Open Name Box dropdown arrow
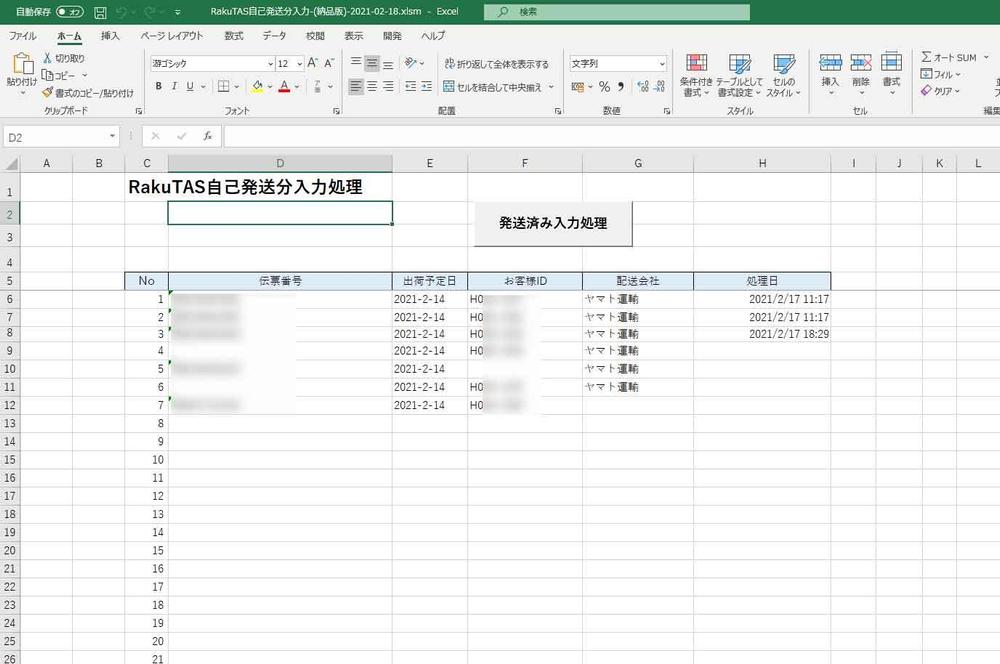This screenshot has width=1000, height=664. click(x=112, y=136)
